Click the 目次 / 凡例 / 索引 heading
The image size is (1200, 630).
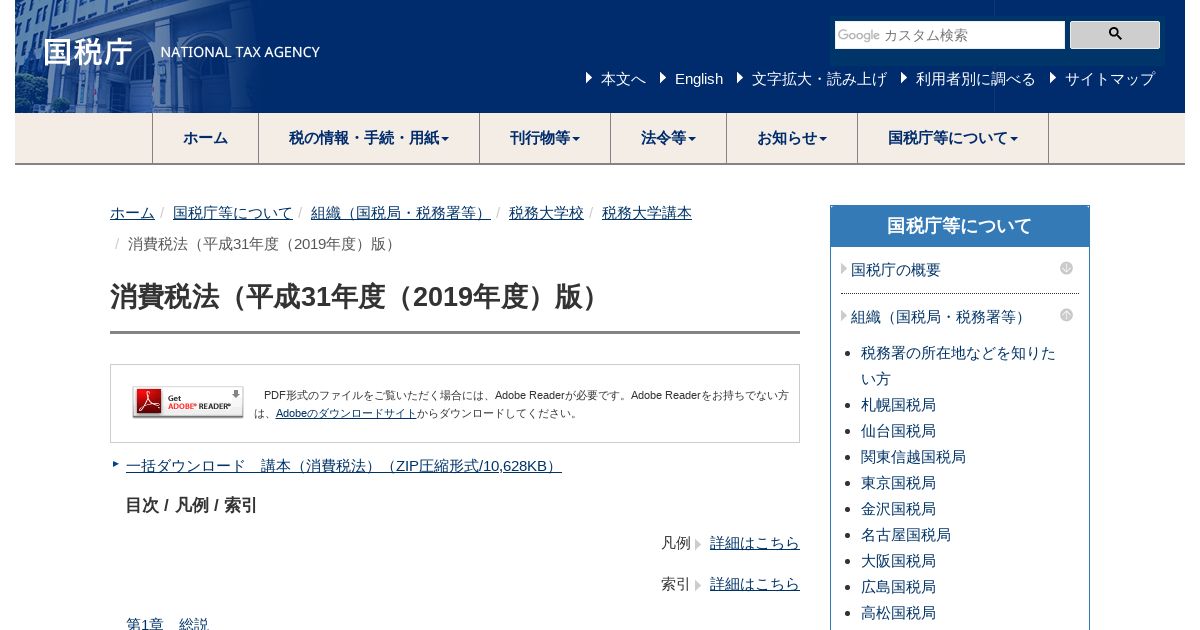pos(191,506)
